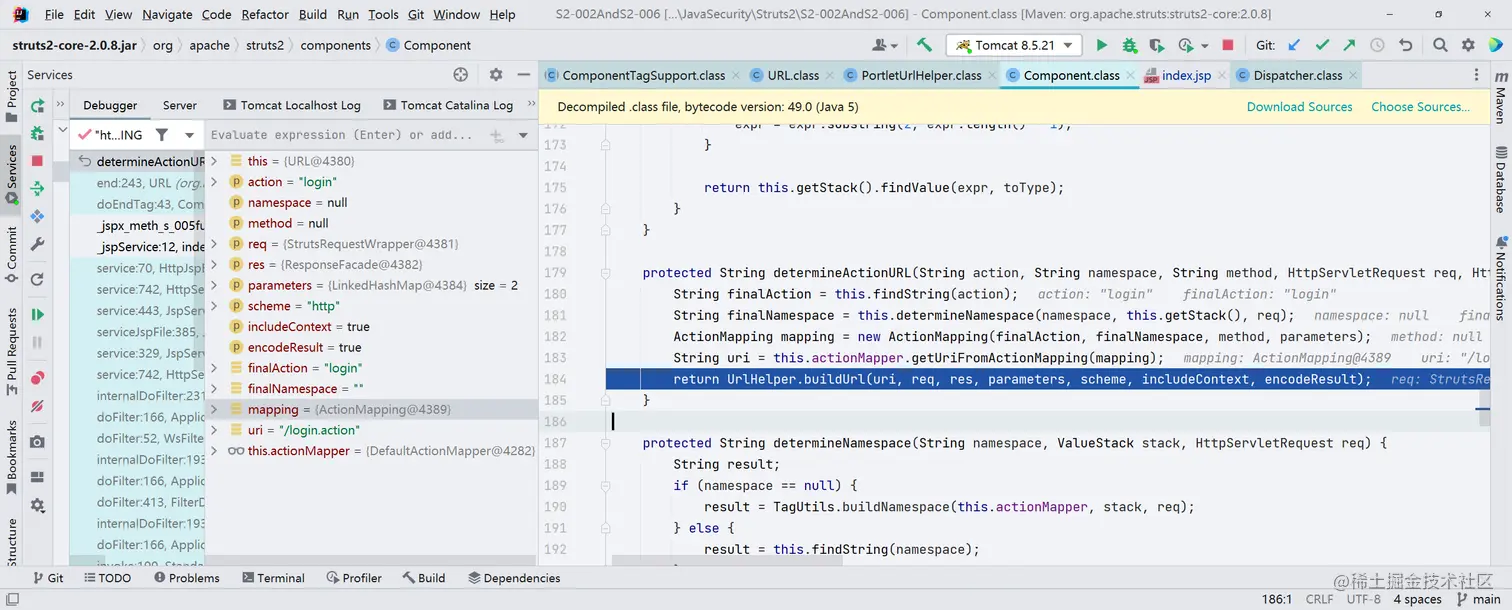This screenshot has height=610, width=1512.
Task: Click the Rerun icon in Services sidebar
Action: pos(38,106)
